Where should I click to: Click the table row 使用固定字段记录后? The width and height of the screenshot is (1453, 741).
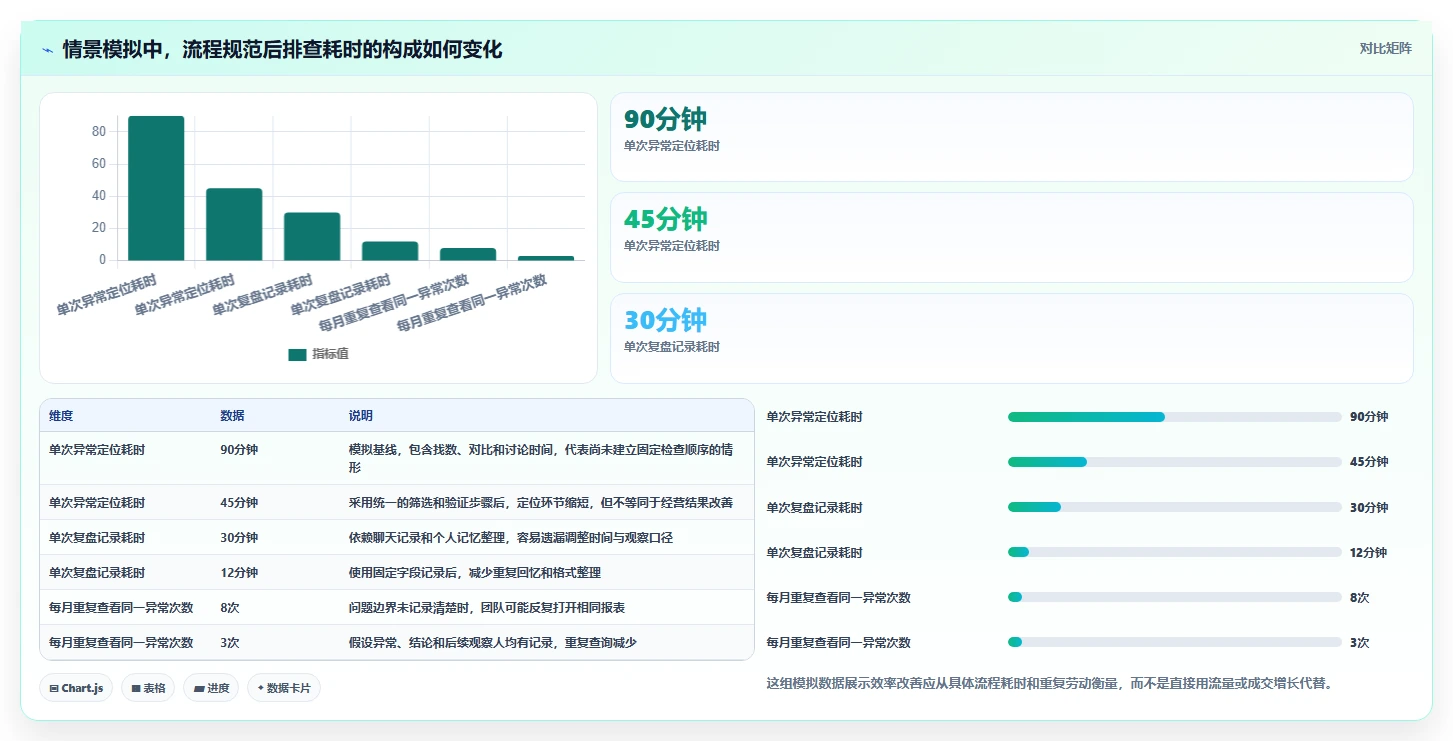(397, 572)
